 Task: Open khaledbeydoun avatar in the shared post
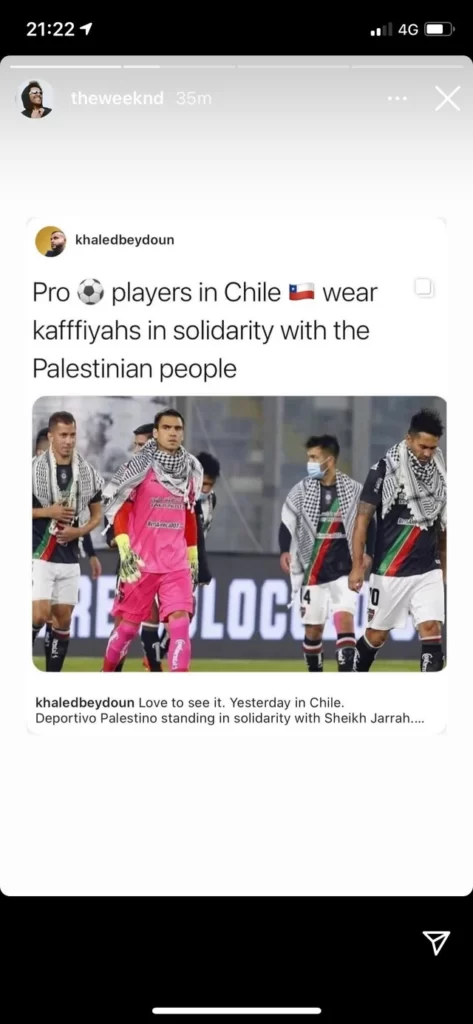pos(50,241)
